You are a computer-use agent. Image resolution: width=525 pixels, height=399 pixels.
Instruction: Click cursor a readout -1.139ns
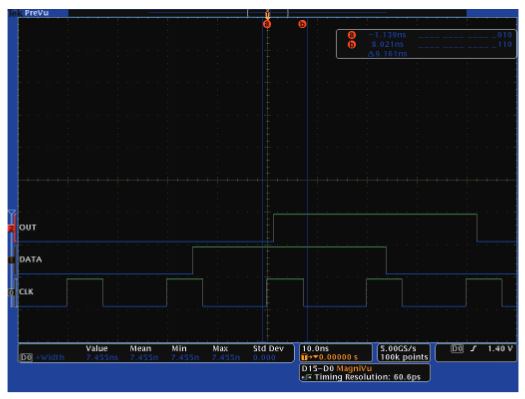pos(387,35)
